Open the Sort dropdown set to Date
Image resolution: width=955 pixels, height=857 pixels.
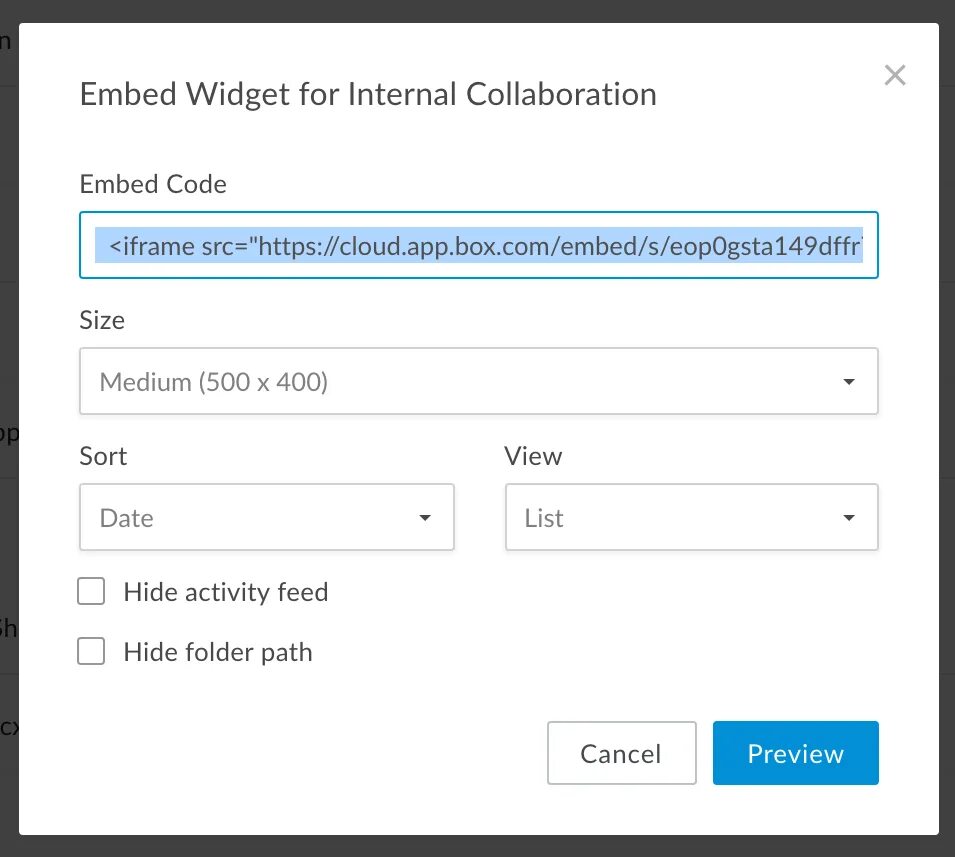266,518
